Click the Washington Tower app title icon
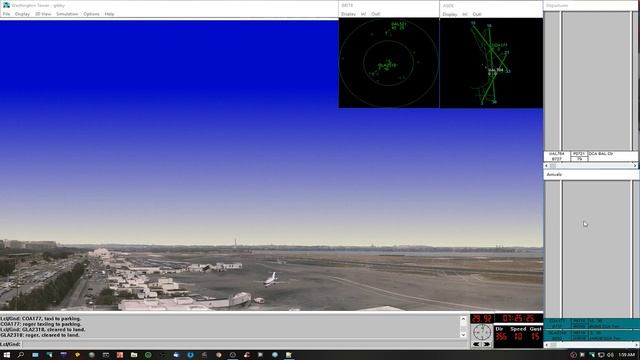Viewport: 640px width, 360px height. (x=6, y=5)
